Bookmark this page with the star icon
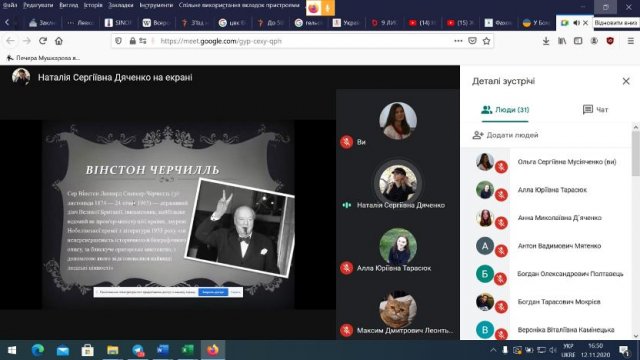 [486, 41]
